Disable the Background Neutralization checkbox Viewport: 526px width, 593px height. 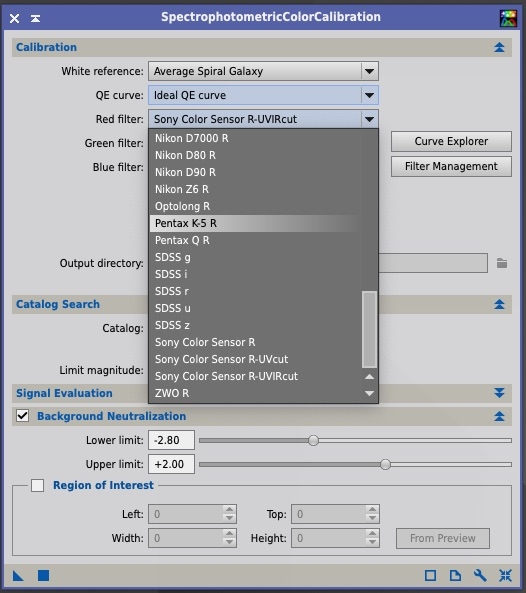[22, 416]
